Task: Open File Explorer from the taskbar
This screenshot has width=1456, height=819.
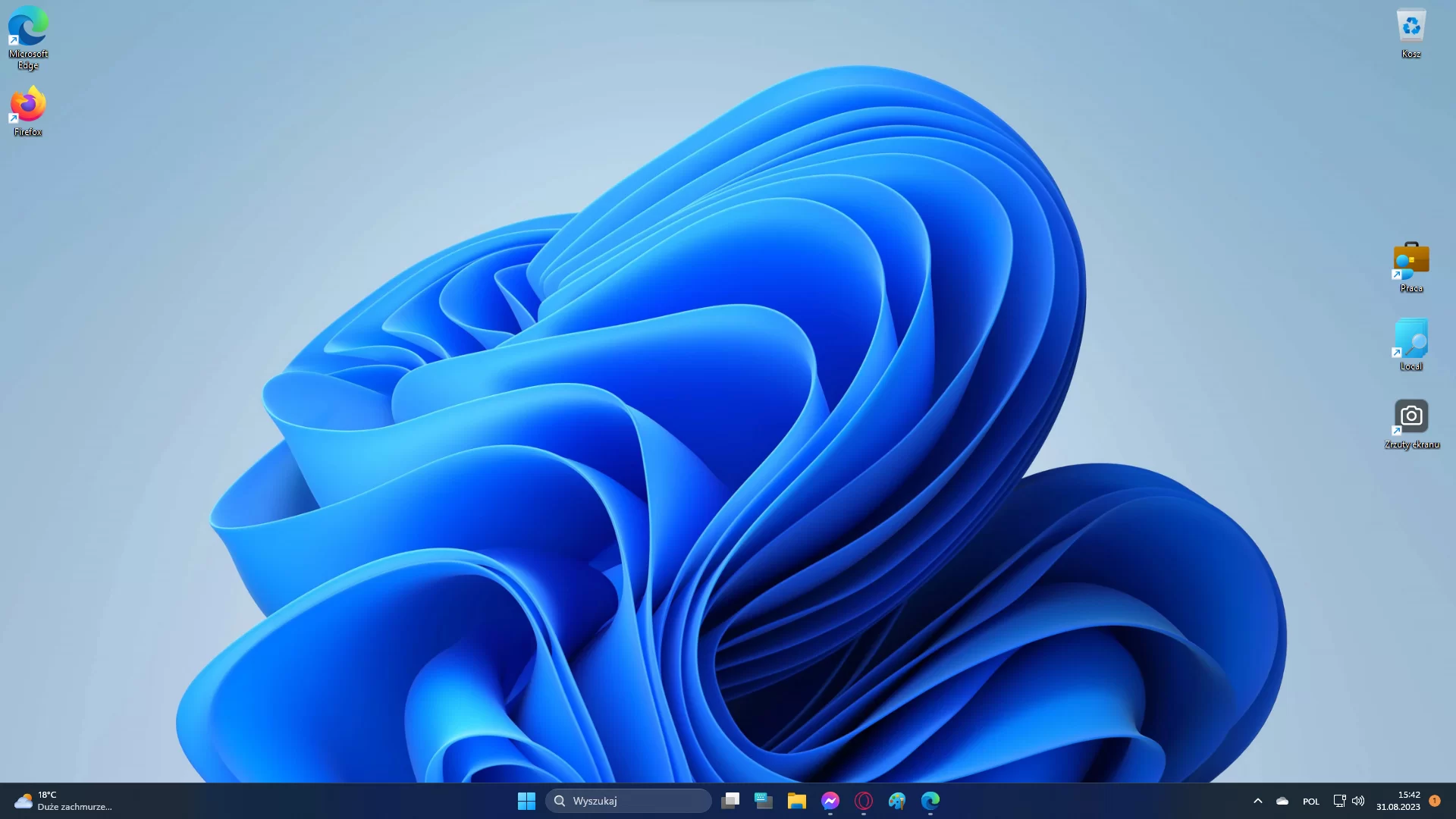Action: 797,801
